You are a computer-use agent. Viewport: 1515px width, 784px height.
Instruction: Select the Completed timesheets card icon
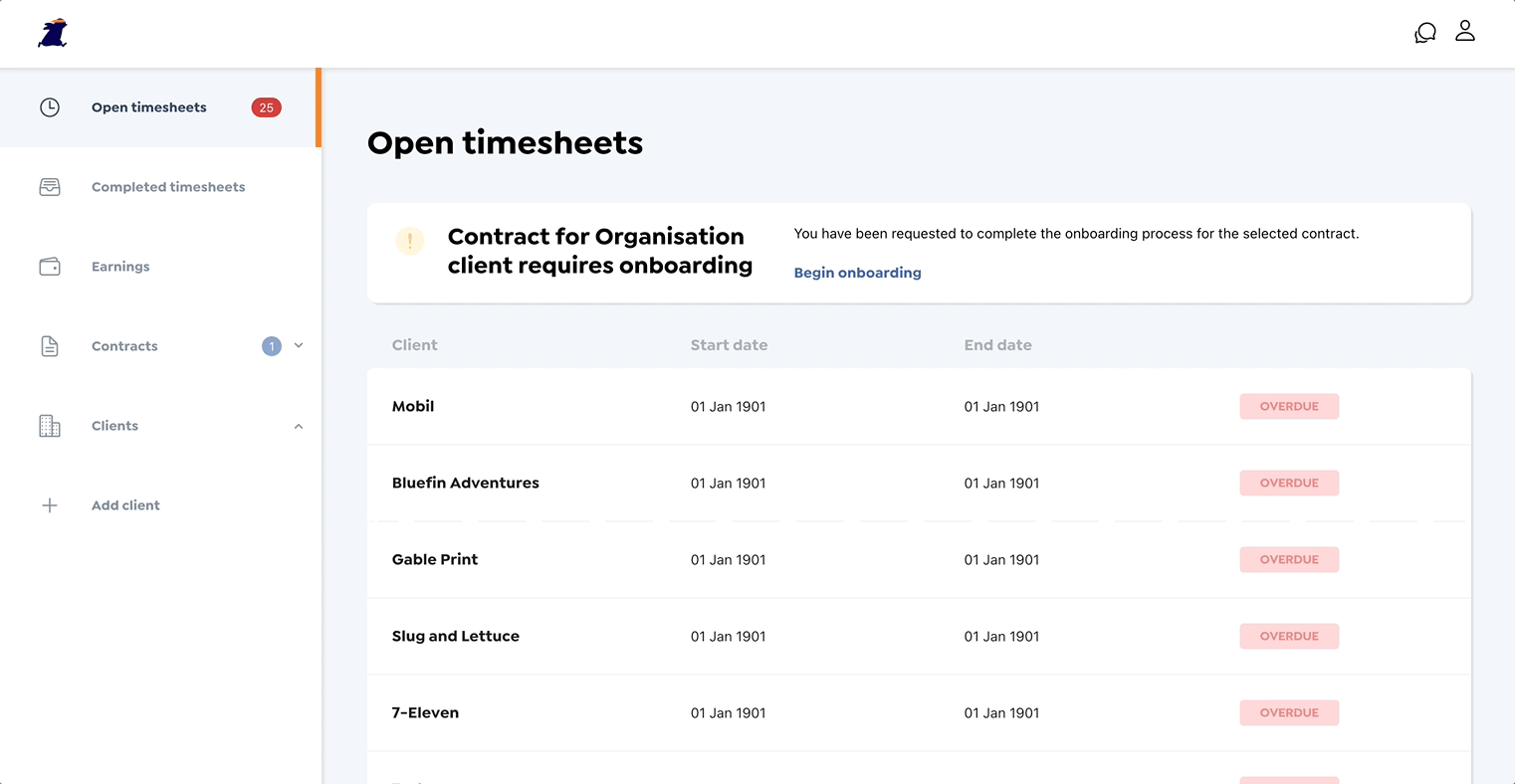coord(50,186)
